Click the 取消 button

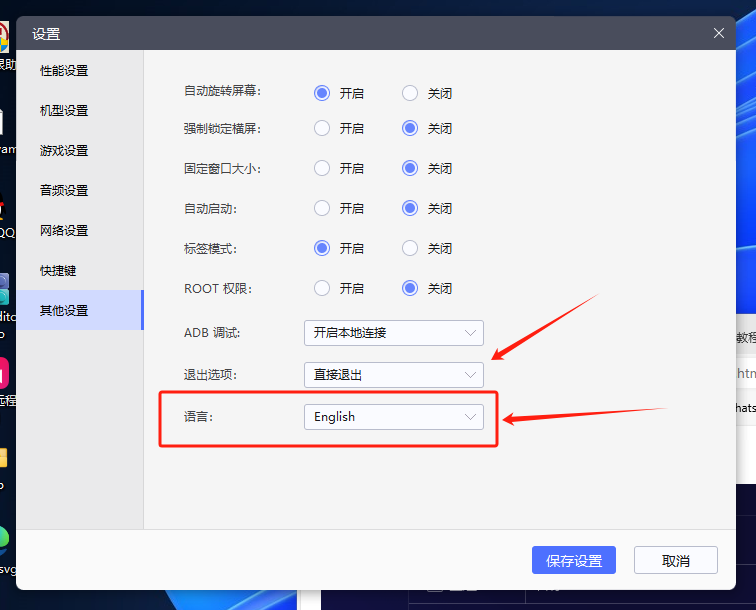(x=675, y=560)
